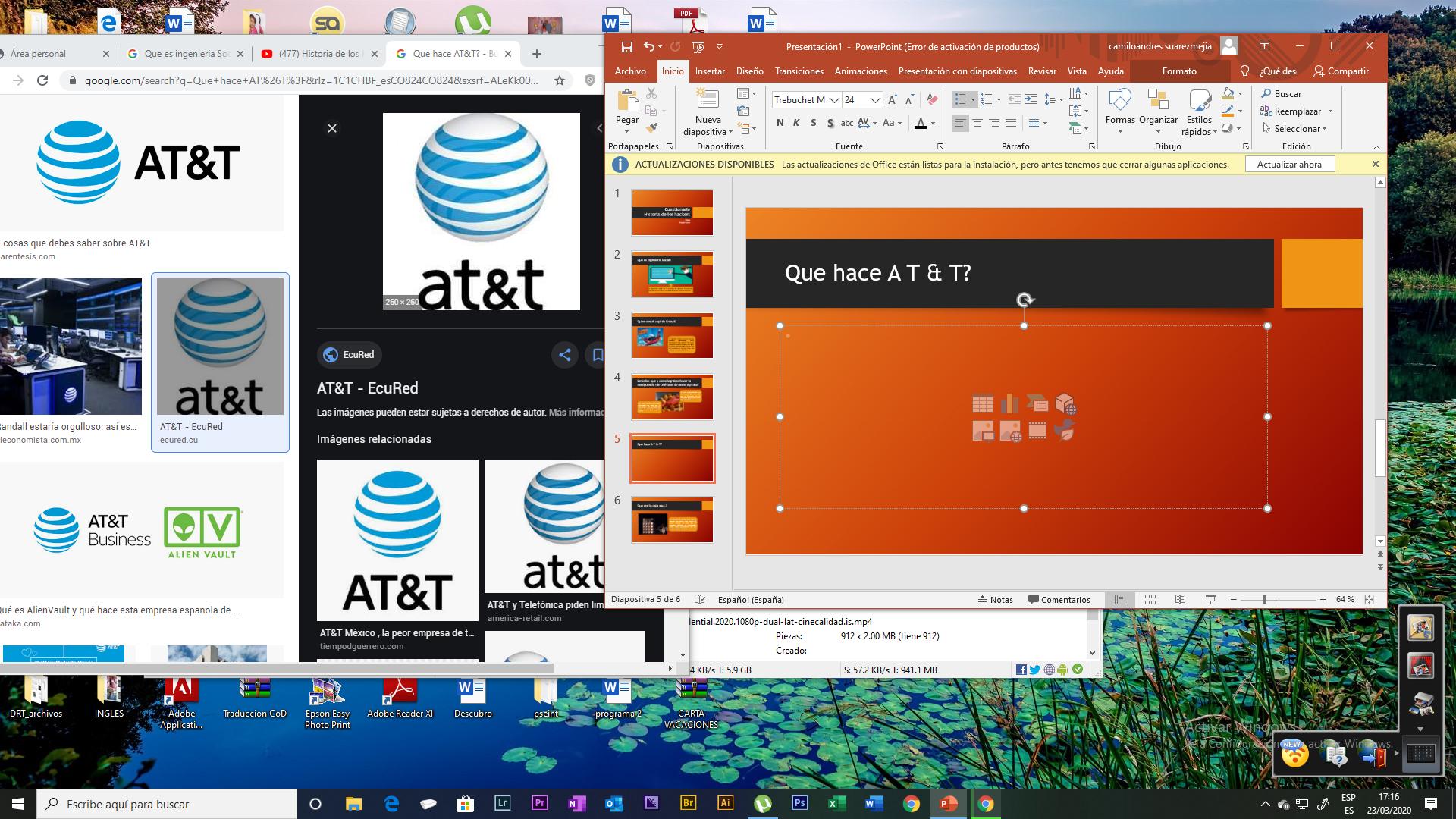1456x819 pixels.
Task: Click the Formas shapes icon
Action: pyautogui.click(x=1119, y=100)
